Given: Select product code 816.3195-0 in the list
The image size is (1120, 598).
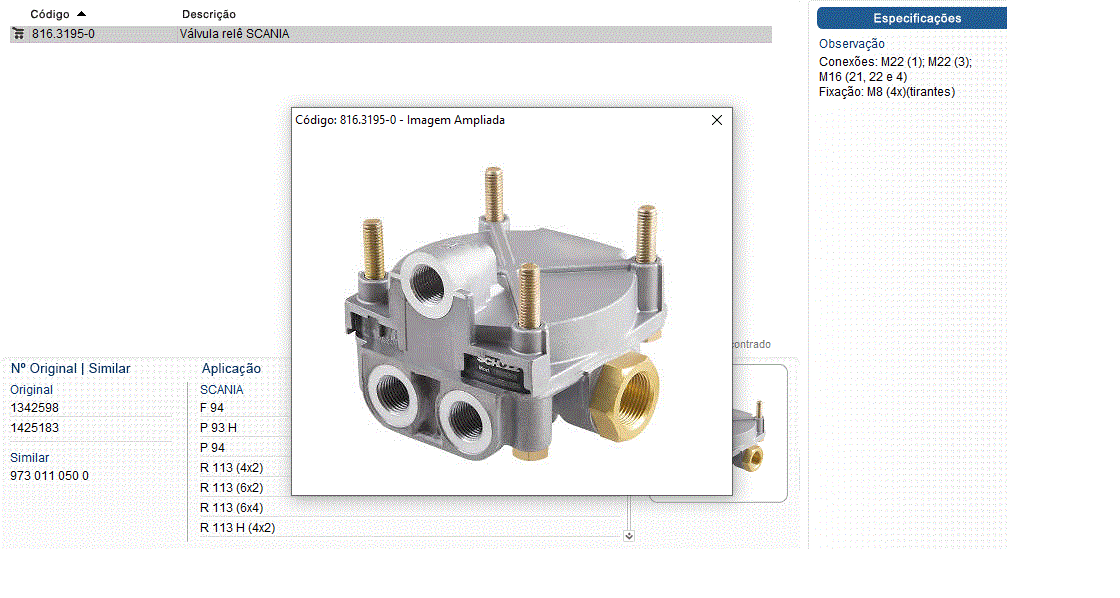Looking at the screenshot, I should click(63, 34).
